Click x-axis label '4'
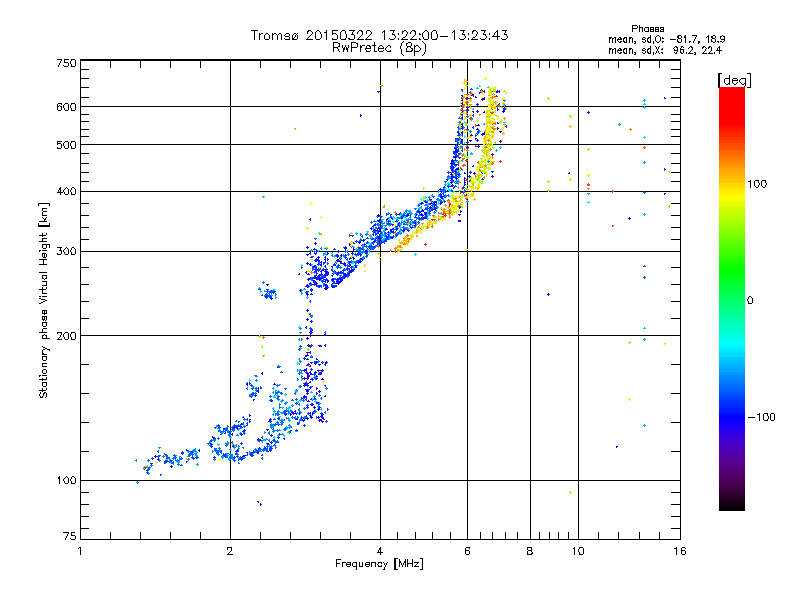The width and height of the screenshot is (800, 600). [x=380, y=551]
